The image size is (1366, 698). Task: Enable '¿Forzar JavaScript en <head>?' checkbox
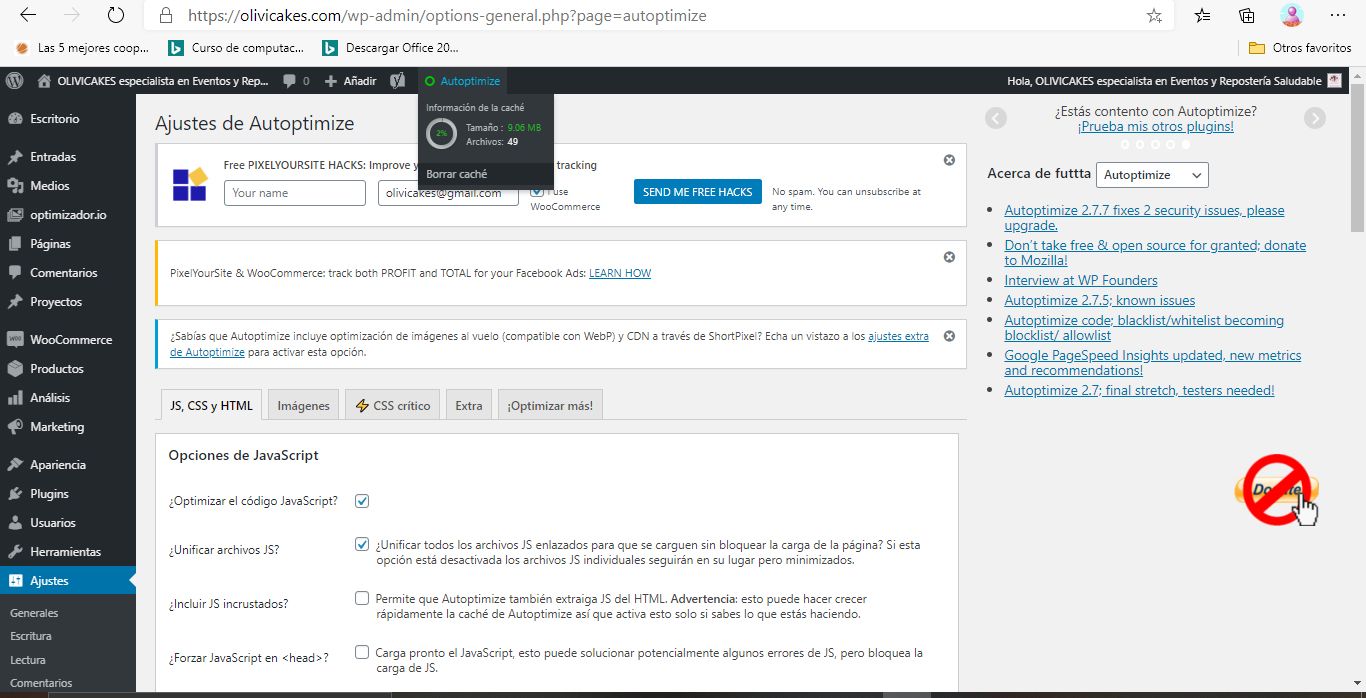point(362,652)
